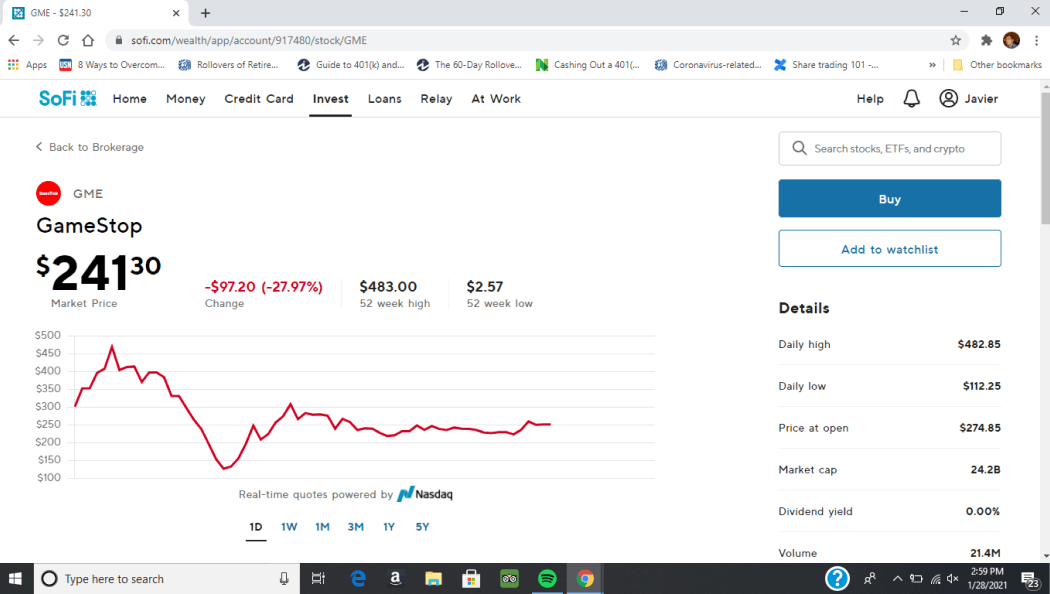Image resolution: width=1050 pixels, height=594 pixels.
Task: Show hidden system tray icons
Action: click(x=897, y=578)
